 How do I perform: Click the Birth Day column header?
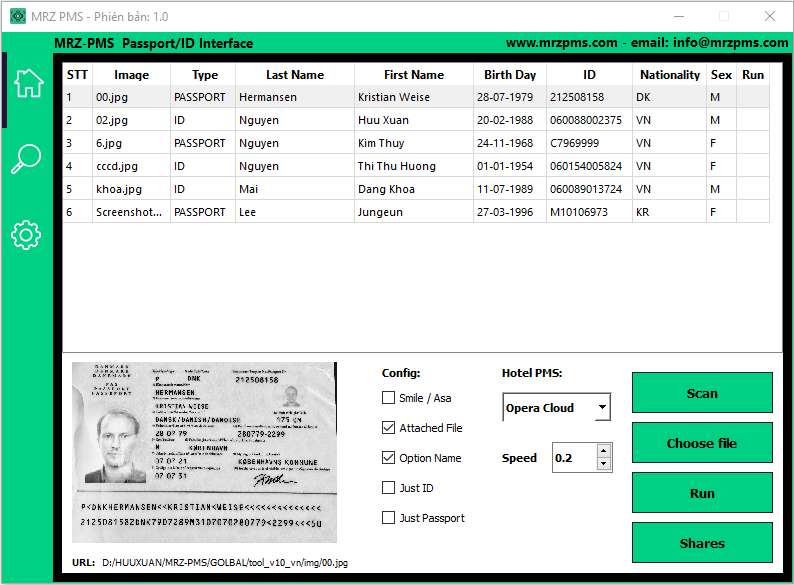[510, 75]
